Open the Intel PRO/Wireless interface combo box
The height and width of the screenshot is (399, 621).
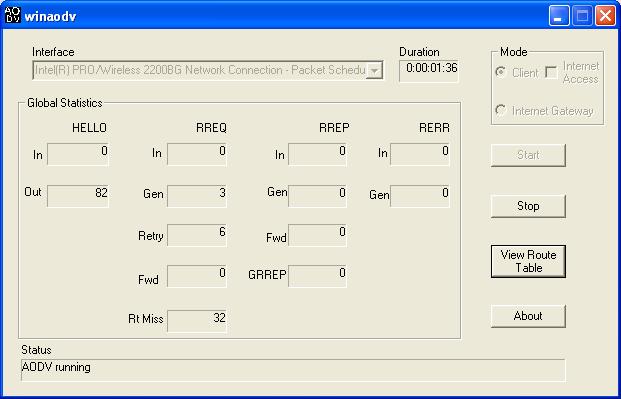[x=208, y=70]
